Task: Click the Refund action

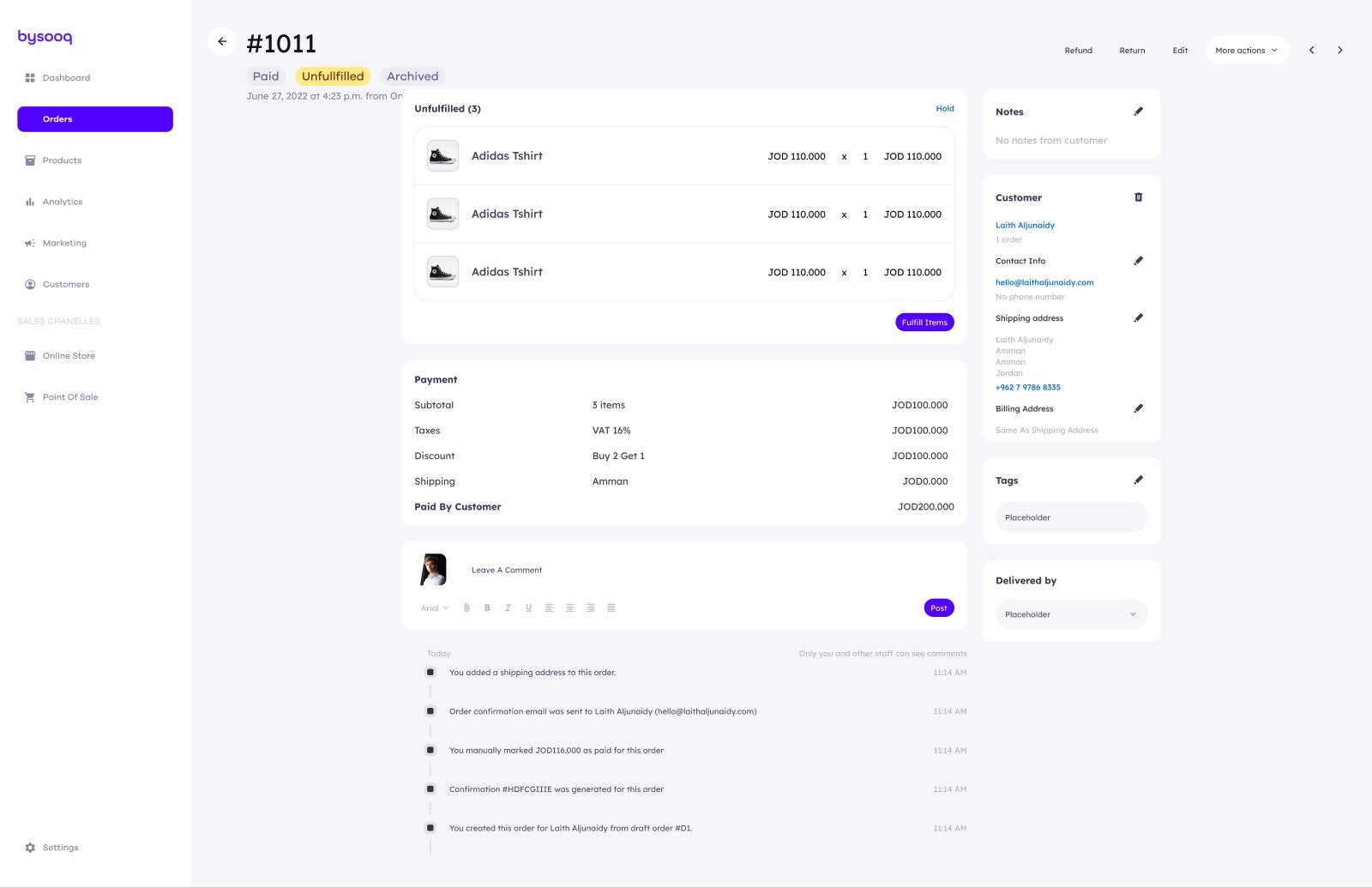Action: tap(1078, 51)
